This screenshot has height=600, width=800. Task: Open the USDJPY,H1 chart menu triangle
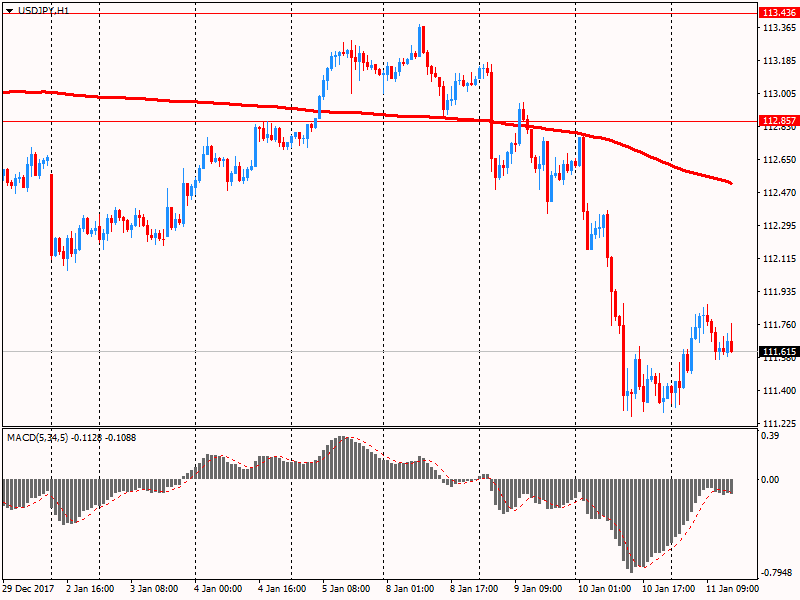coord(10,11)
